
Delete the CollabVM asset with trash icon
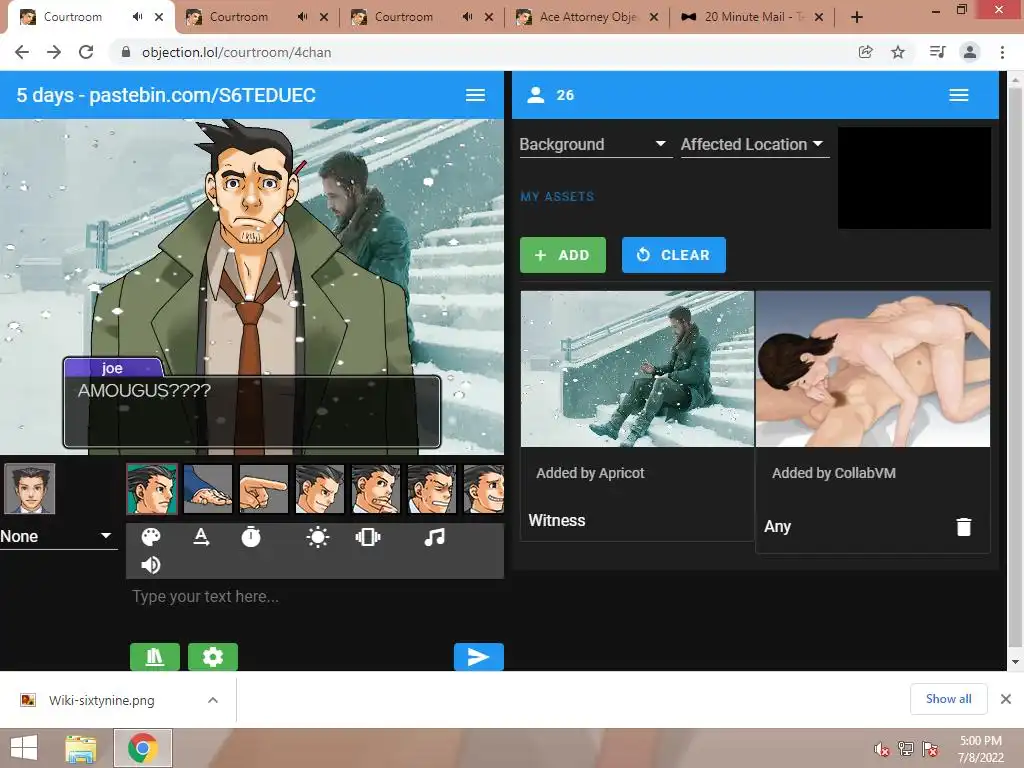click(964, 526)
